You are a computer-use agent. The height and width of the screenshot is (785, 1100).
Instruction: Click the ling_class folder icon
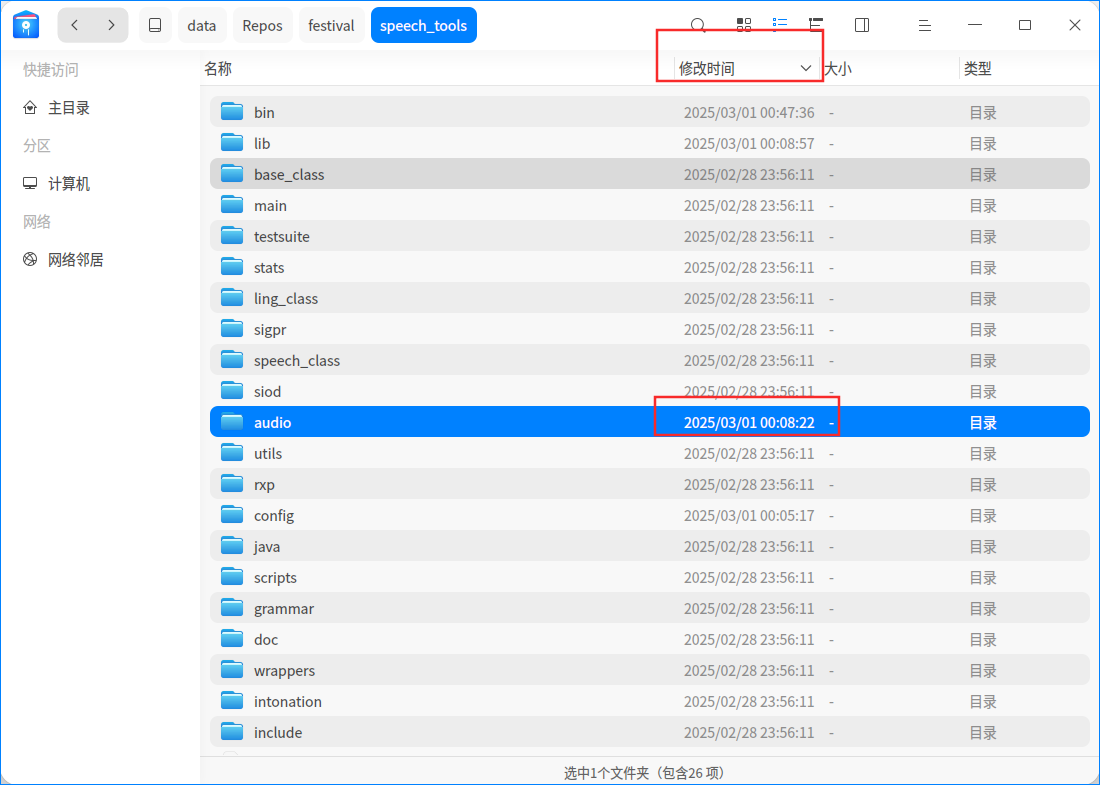pyautogui.click(x=232, y=297)
